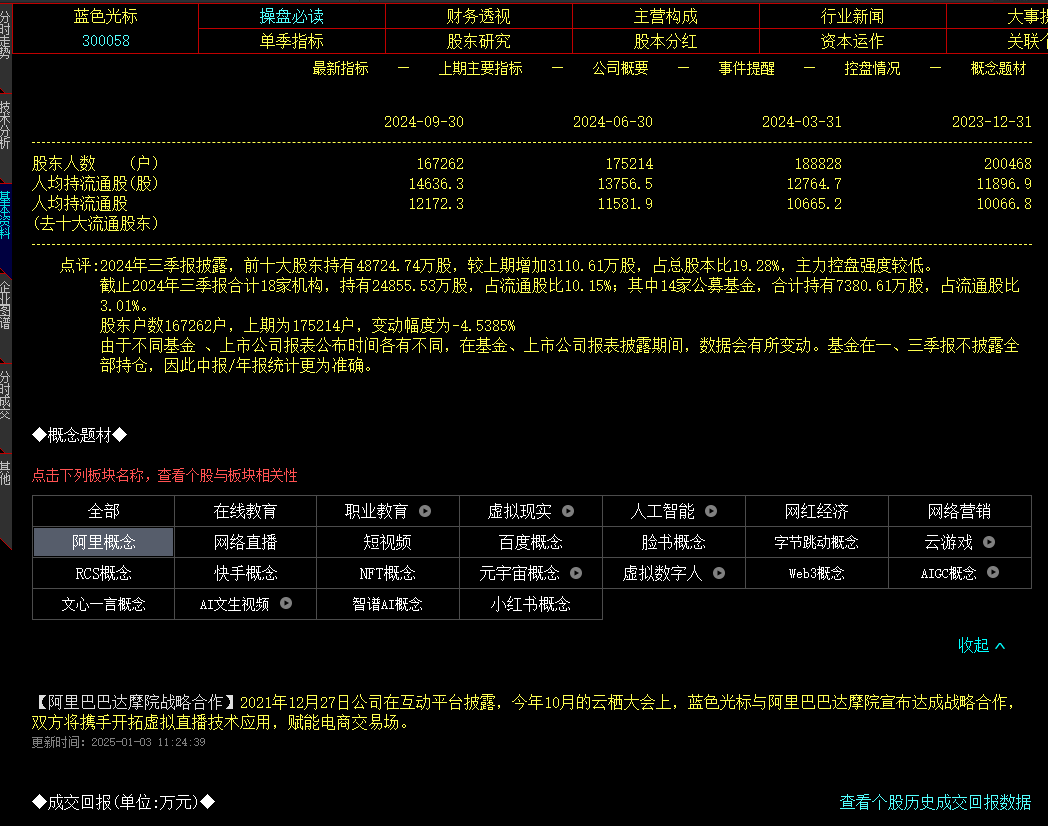This screenshot has height=826, width=1048.
Task: Select the 虚拟数字人 concept
Action: (x=662, y=573)
